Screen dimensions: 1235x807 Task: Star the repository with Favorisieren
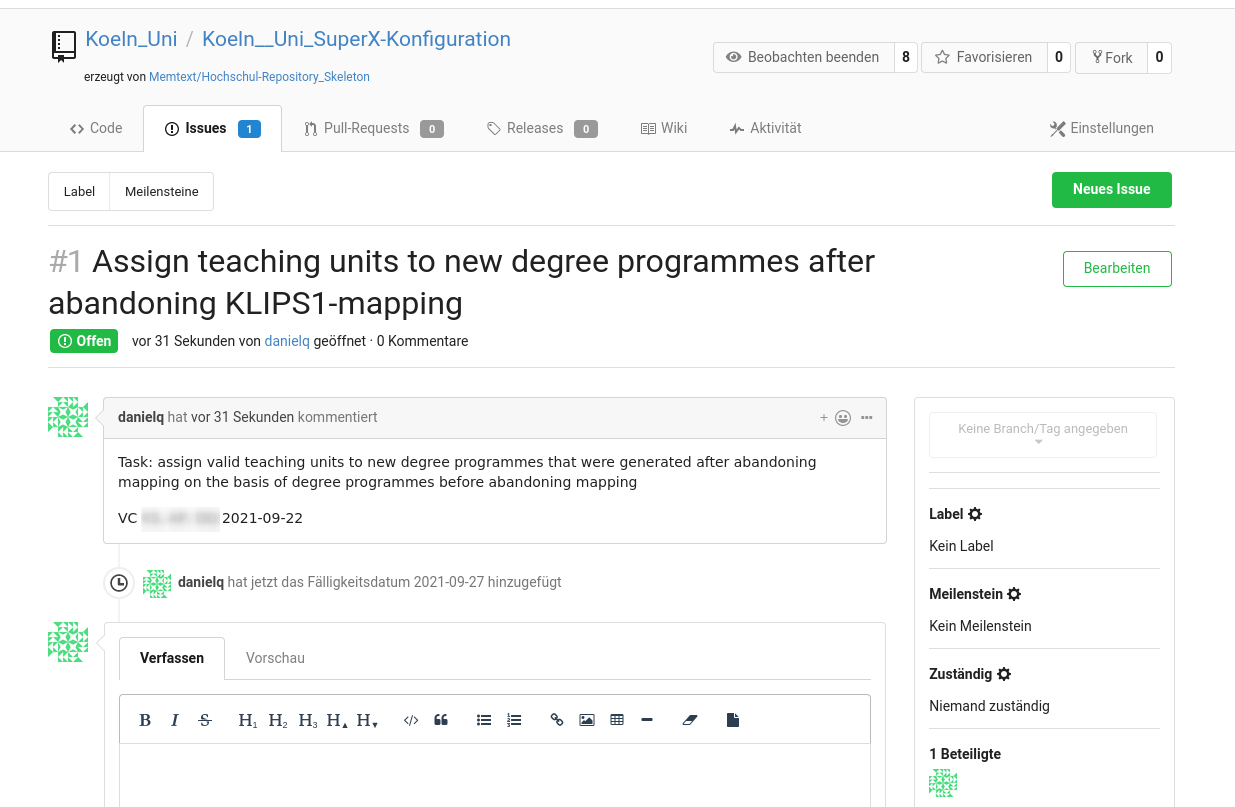click(983, 58)
